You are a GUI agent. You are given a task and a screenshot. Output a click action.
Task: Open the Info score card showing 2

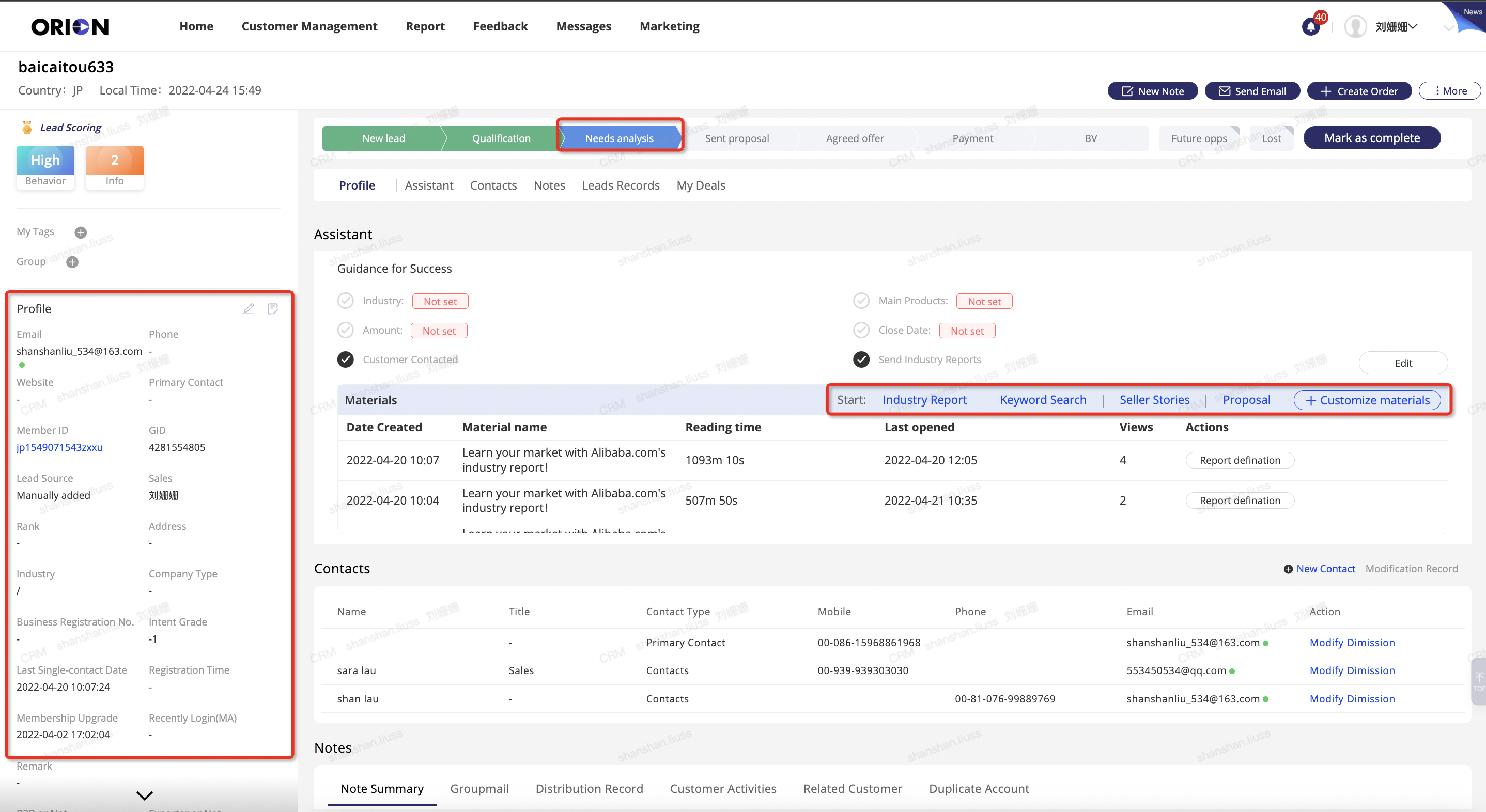coord(115,167)
